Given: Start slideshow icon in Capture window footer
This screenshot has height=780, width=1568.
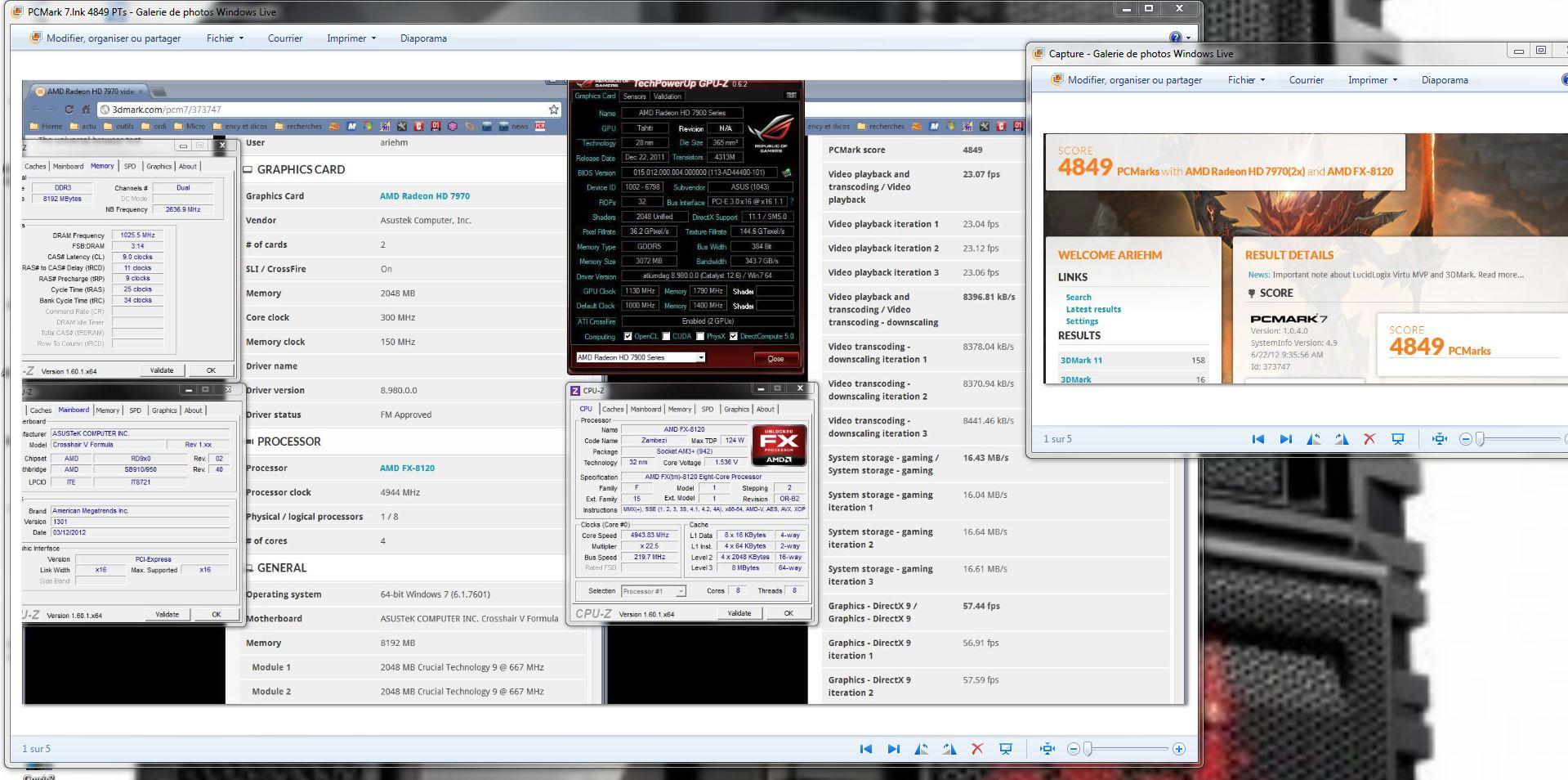Looking at the screenshot, I should click(x=1398, y=439).
